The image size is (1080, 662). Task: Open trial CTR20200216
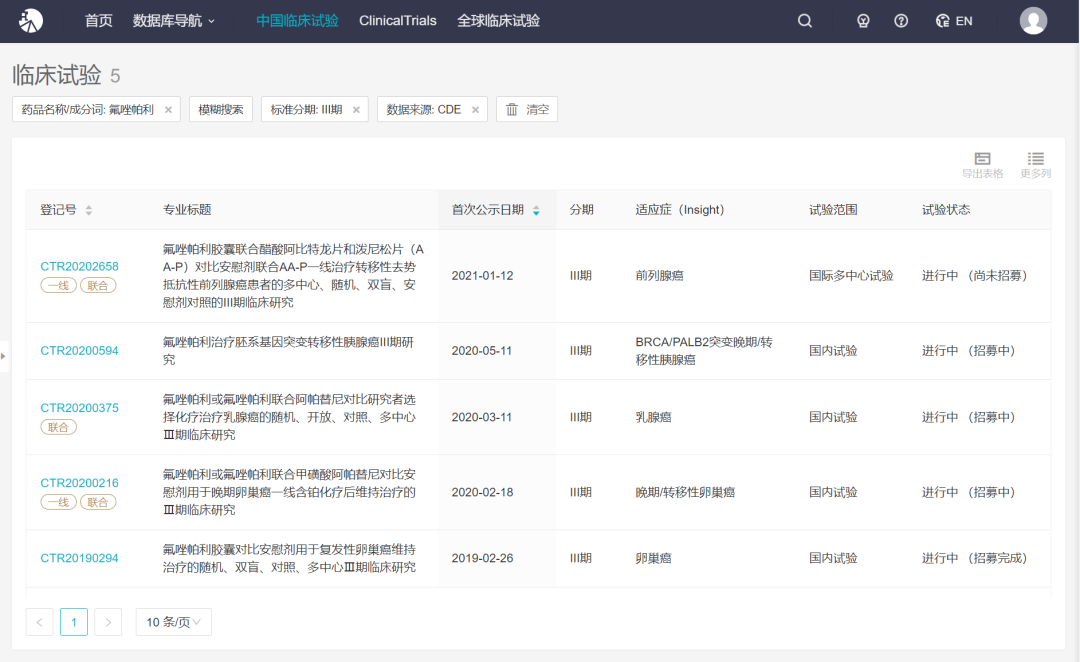pyautogui.click(x=79, y=483)
